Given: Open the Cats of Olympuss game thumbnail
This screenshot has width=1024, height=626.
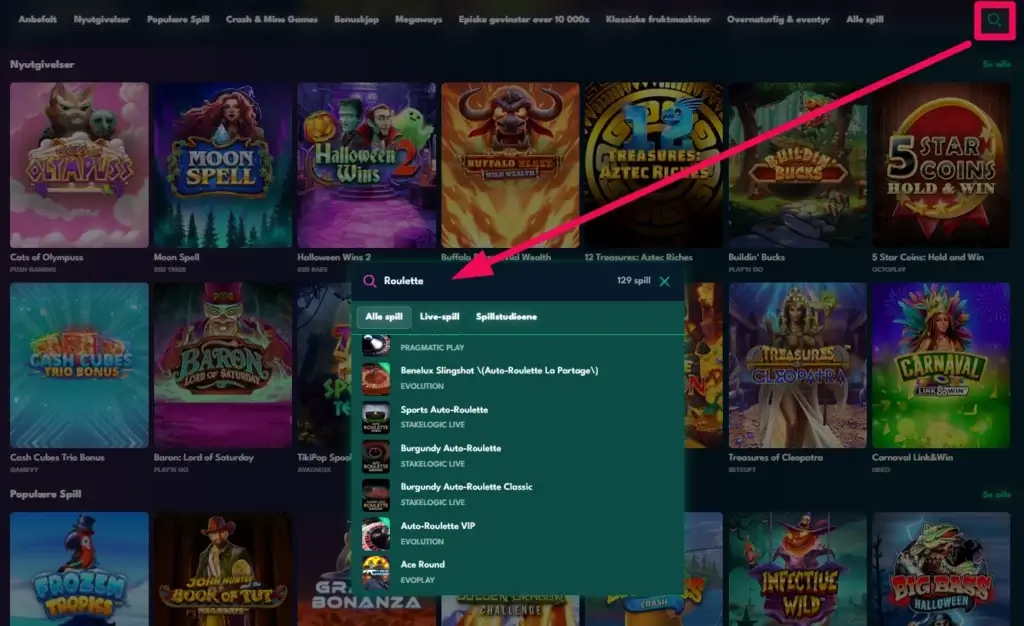Looking at the screenshot, I should 79,164.
